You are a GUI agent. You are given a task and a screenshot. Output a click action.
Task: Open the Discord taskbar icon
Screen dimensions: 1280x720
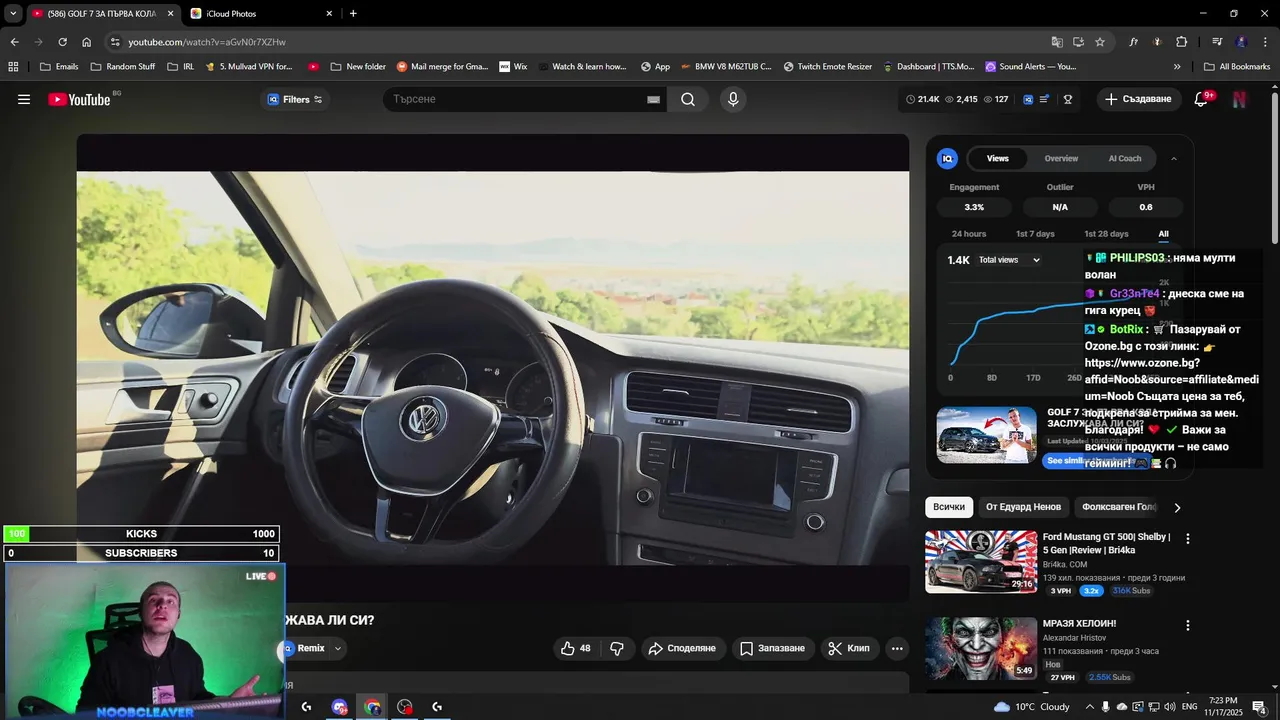pos(339,707)
